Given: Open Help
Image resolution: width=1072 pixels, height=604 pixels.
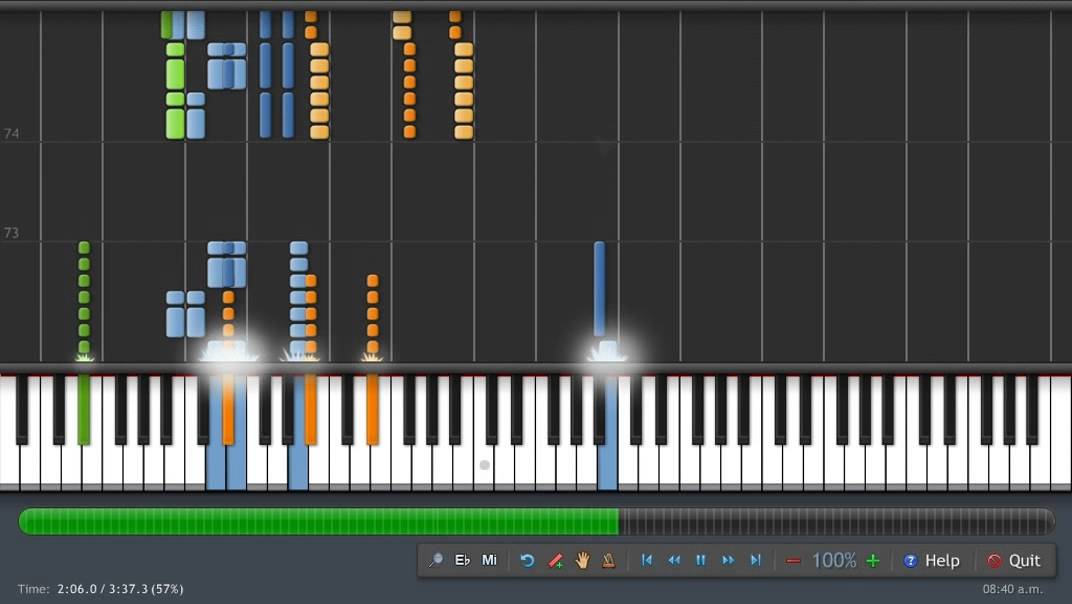Looking at the screenshot, I should [x=932, y=561].
